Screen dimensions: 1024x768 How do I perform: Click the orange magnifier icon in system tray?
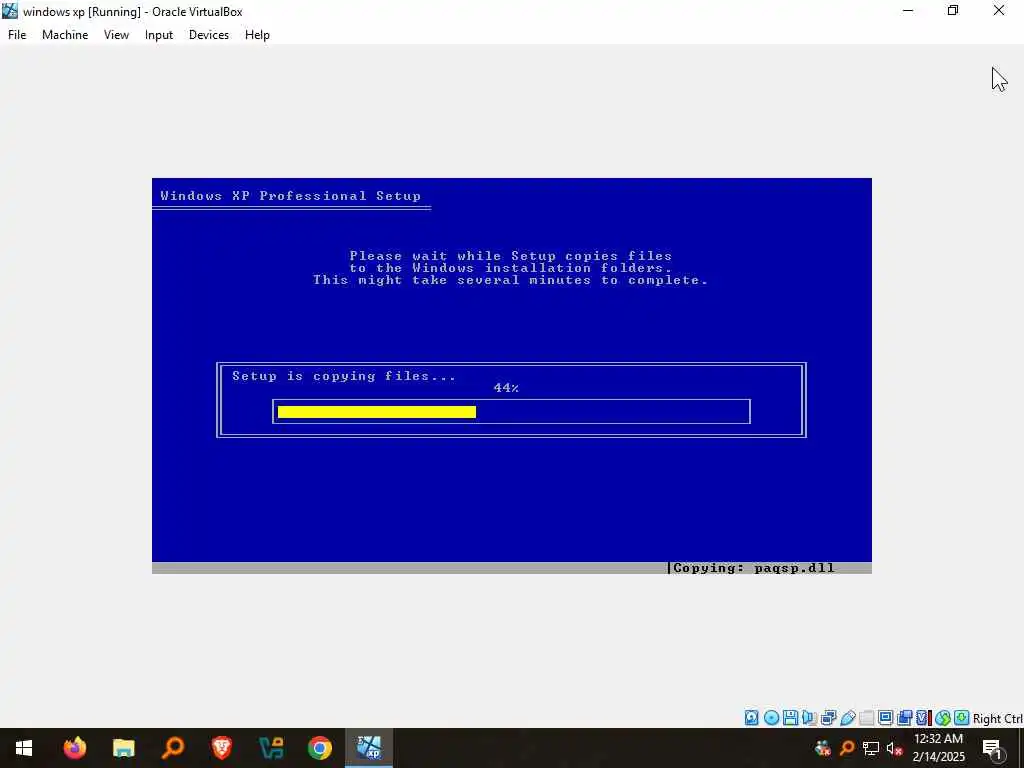(847, 748)
